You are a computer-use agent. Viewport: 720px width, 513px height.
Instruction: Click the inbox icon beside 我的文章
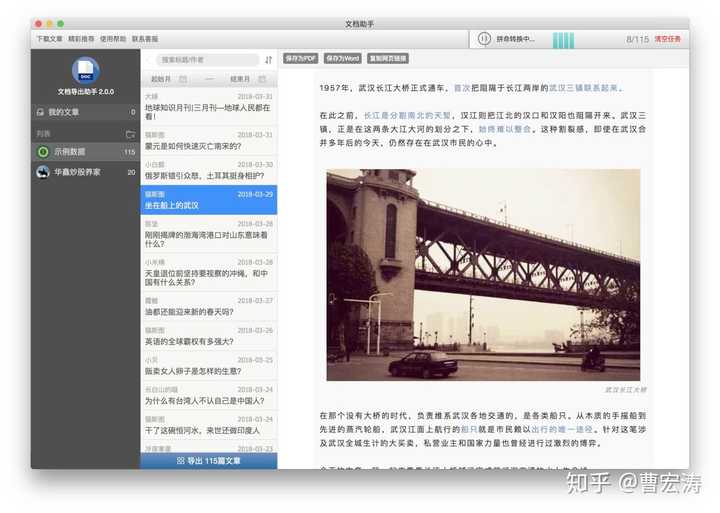click(x=40, y=112)
